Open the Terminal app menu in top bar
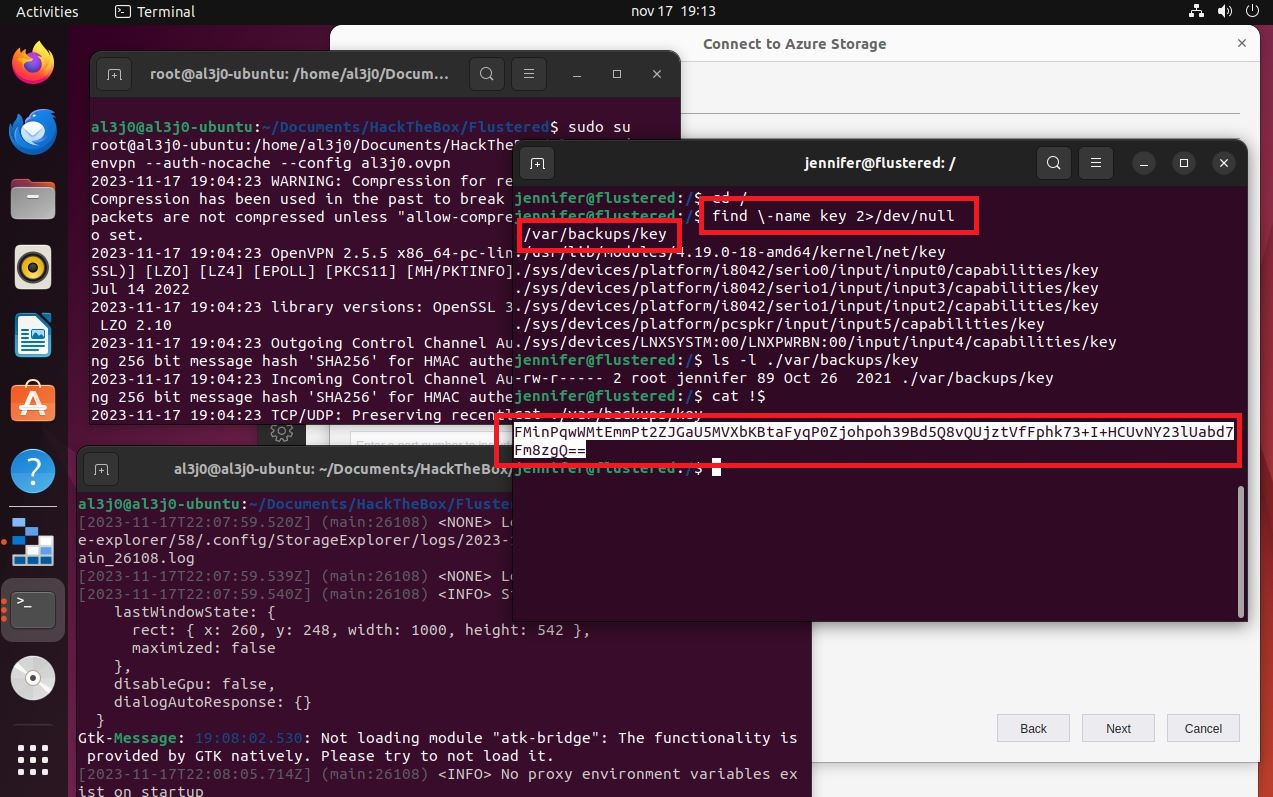This screenshot has width=1273, height=797. pos(155,11)
